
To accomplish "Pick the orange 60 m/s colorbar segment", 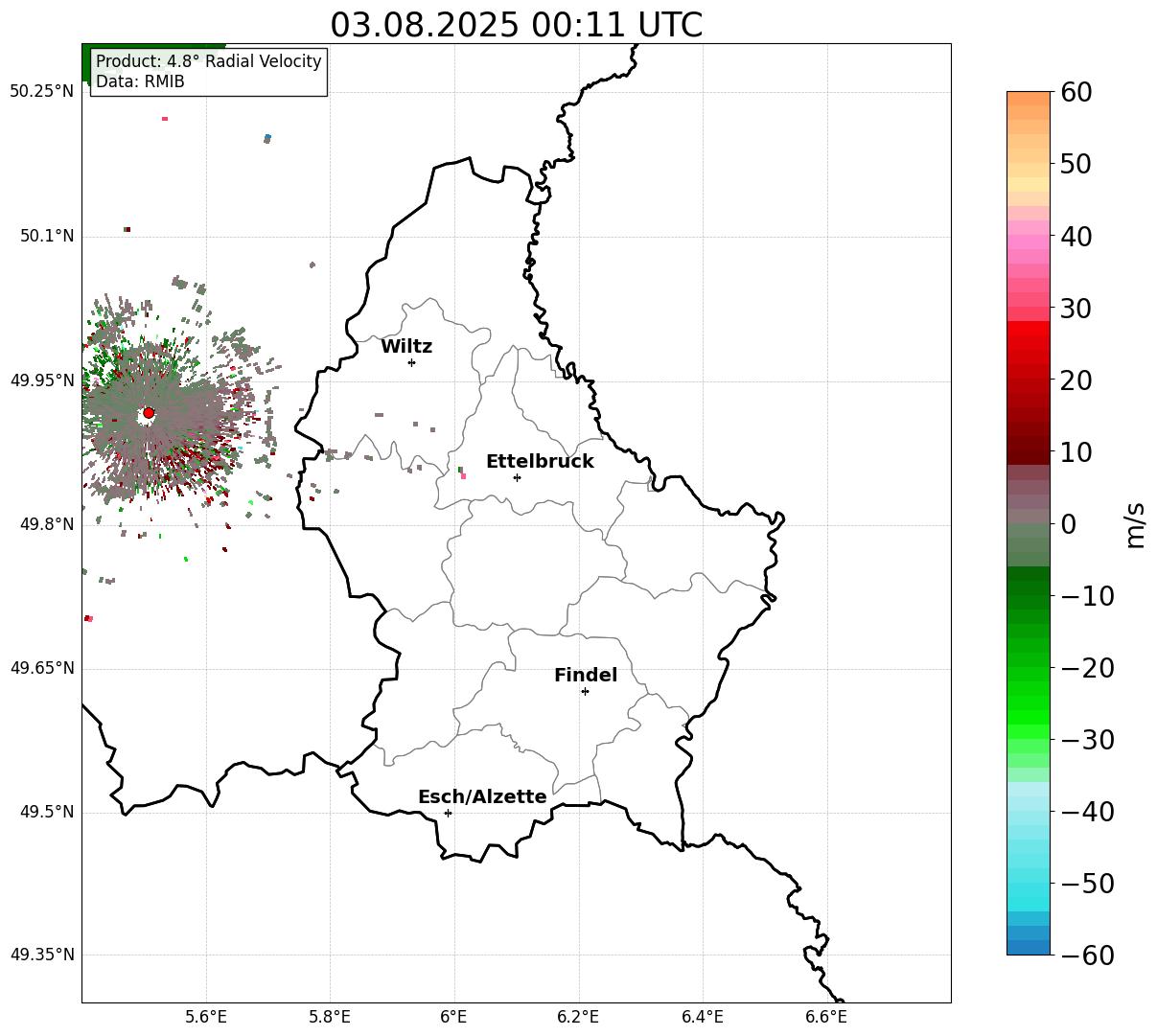I will coord(1029,99).
